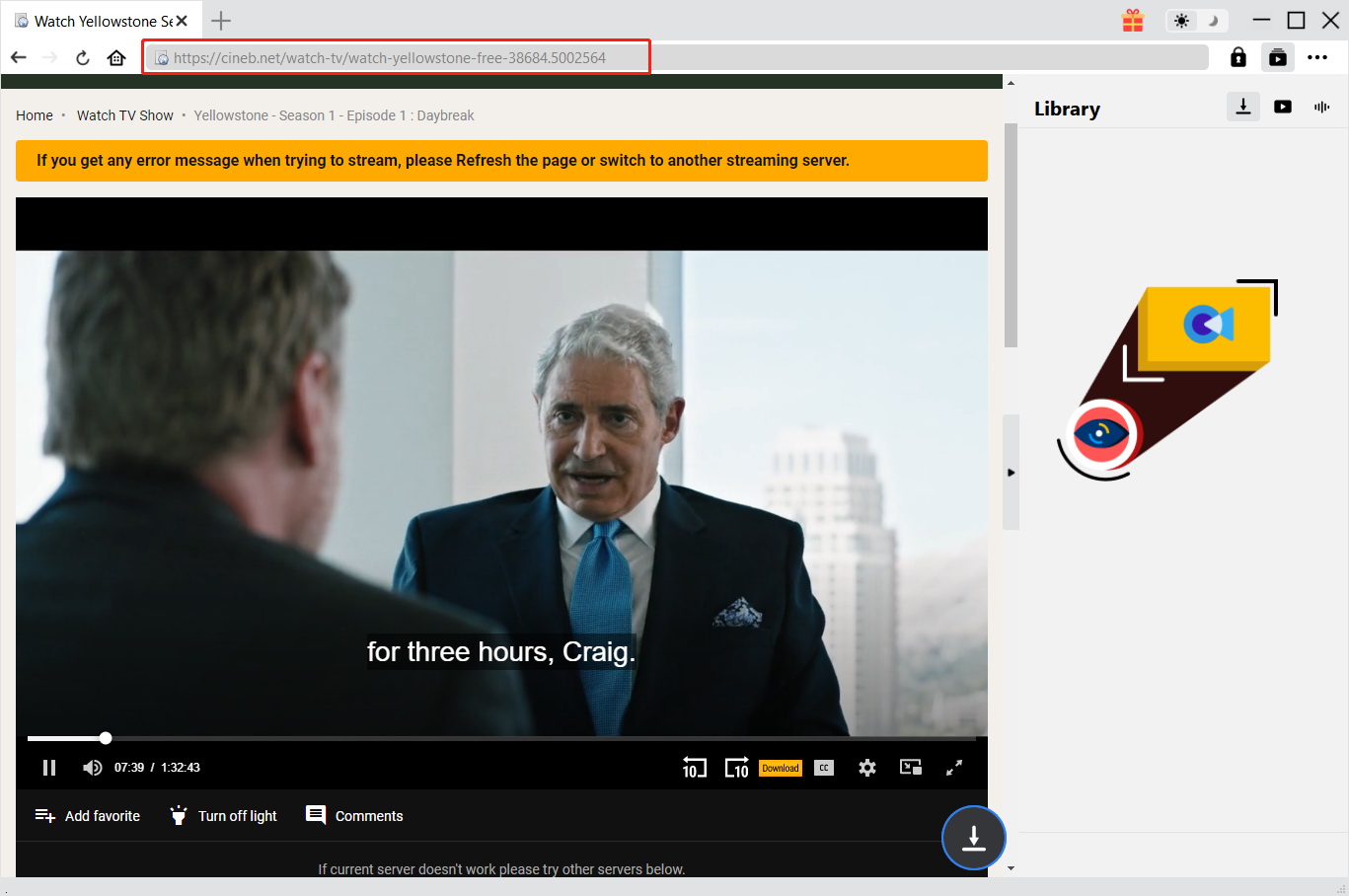Open video player settings gear

(867, 768)
